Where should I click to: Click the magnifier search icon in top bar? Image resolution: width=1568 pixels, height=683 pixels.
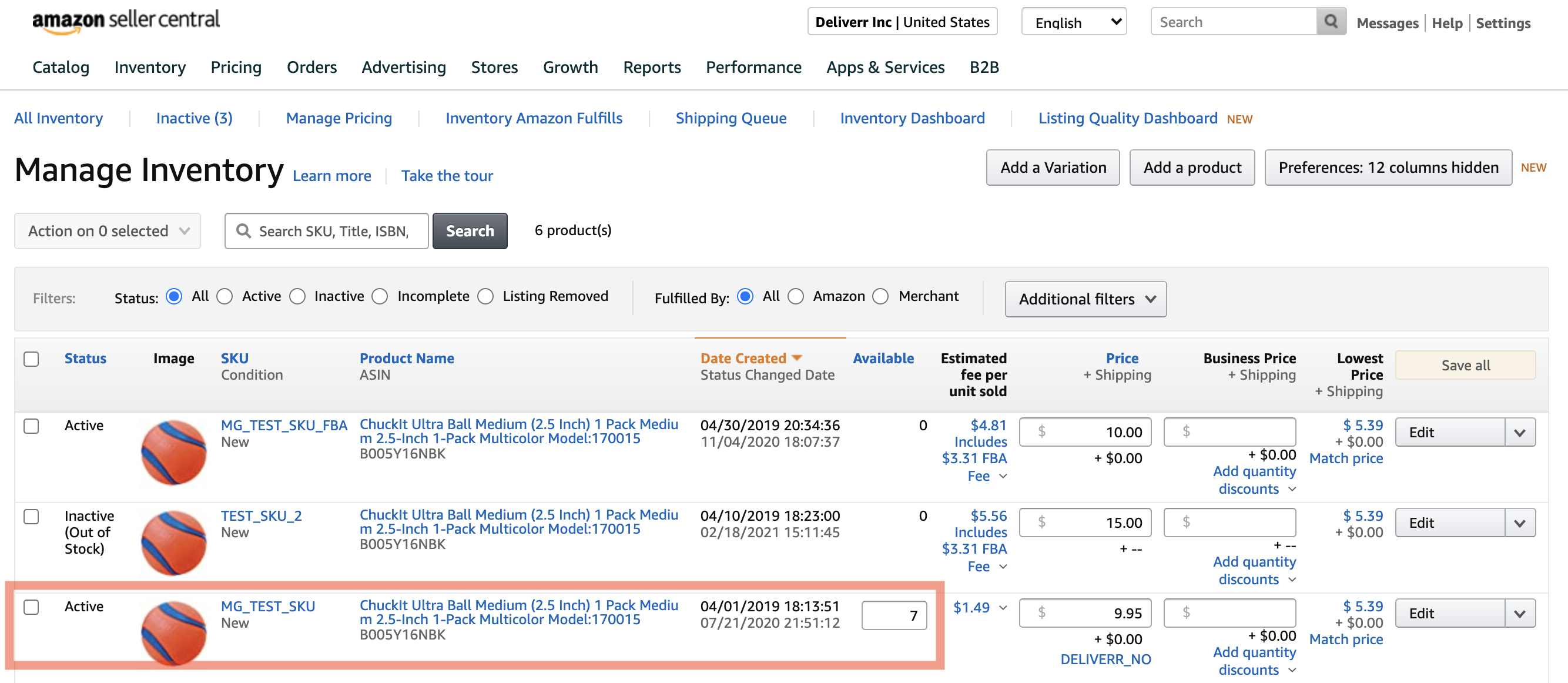point(1331,22)
